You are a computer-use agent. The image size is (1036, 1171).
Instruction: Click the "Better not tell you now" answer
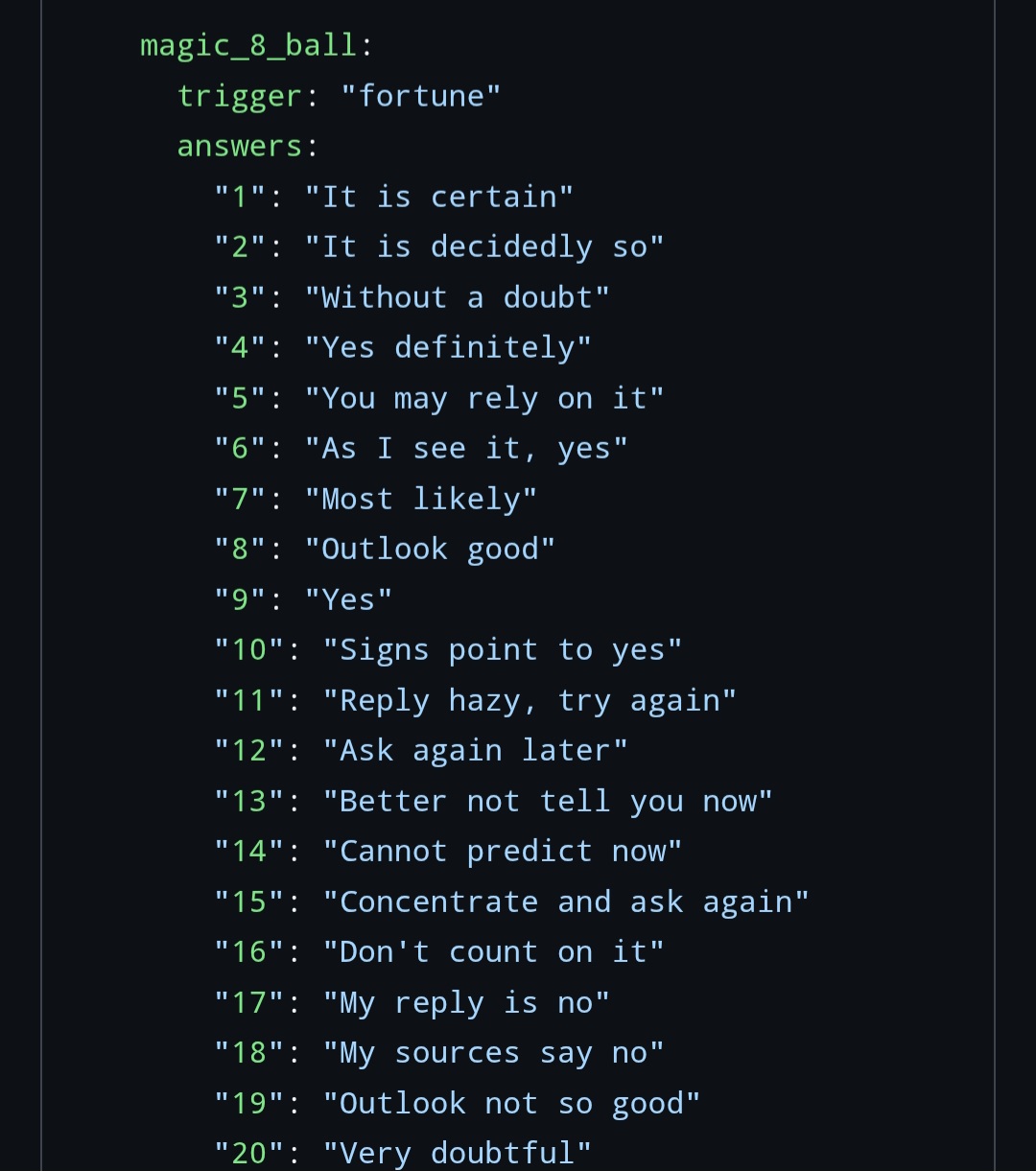pyautogui.click(x=548, y=802)
